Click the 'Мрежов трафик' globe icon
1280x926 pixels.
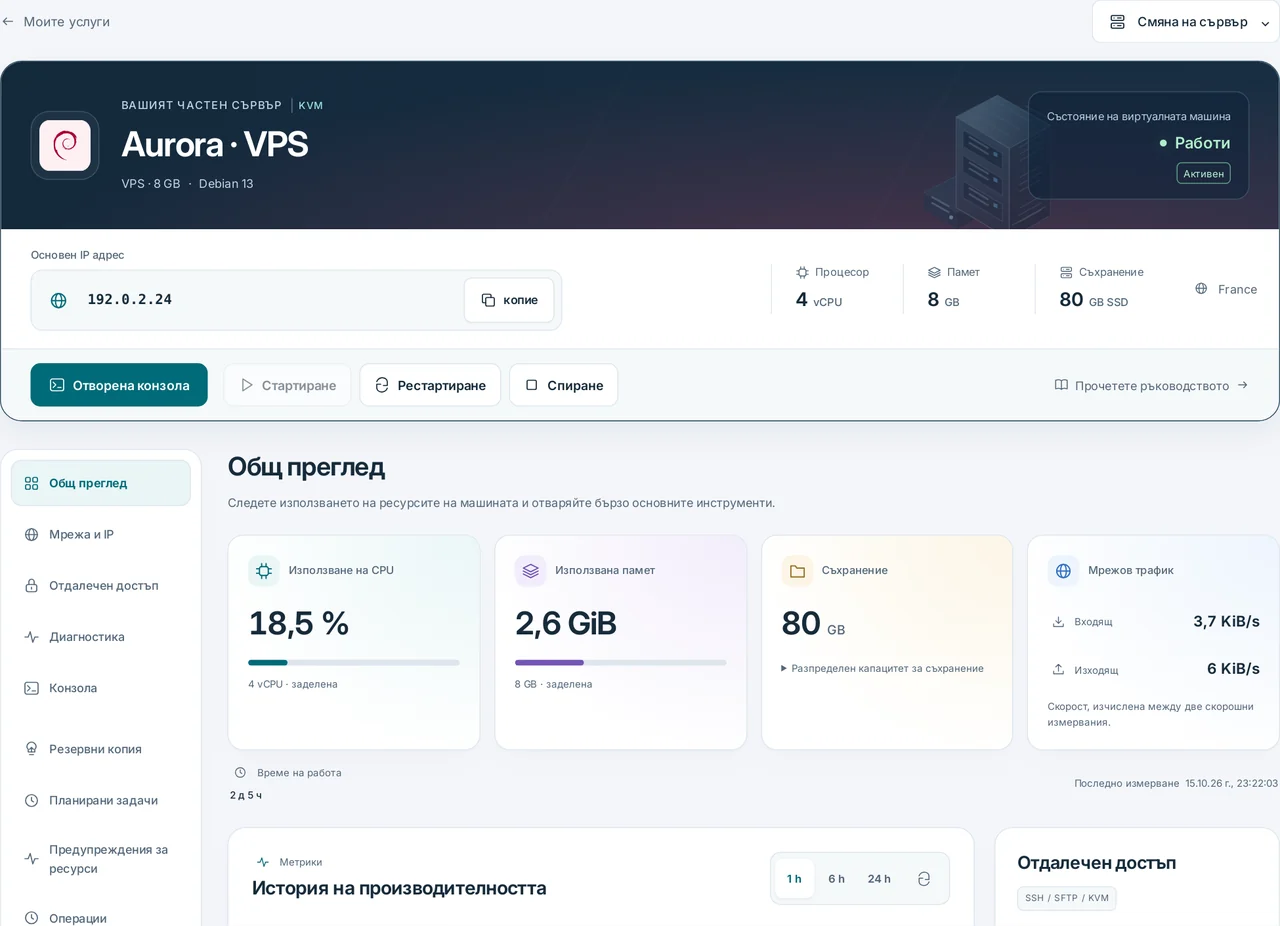tap(1063, 571)
